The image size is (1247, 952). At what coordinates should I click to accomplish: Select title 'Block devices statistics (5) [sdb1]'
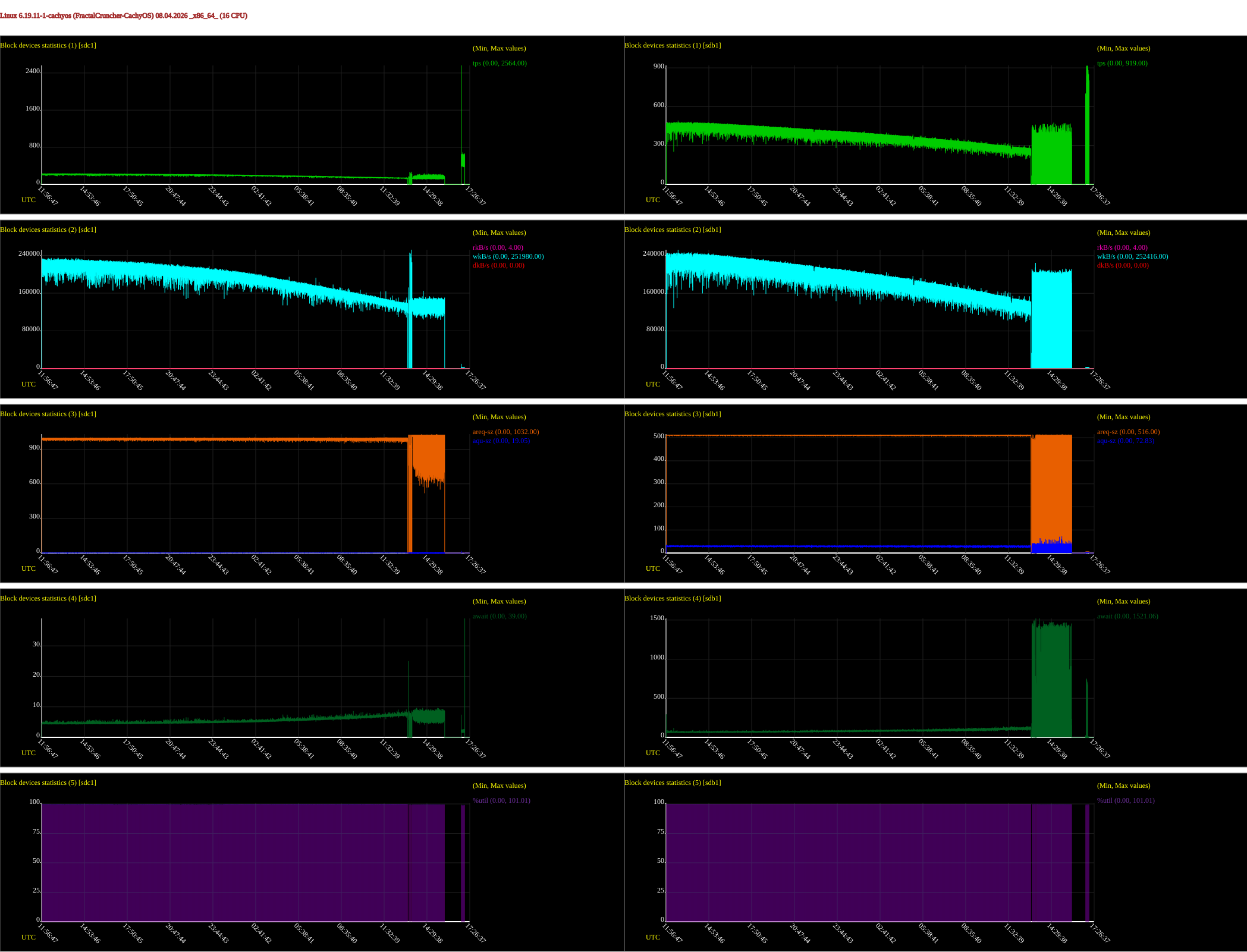673,783
